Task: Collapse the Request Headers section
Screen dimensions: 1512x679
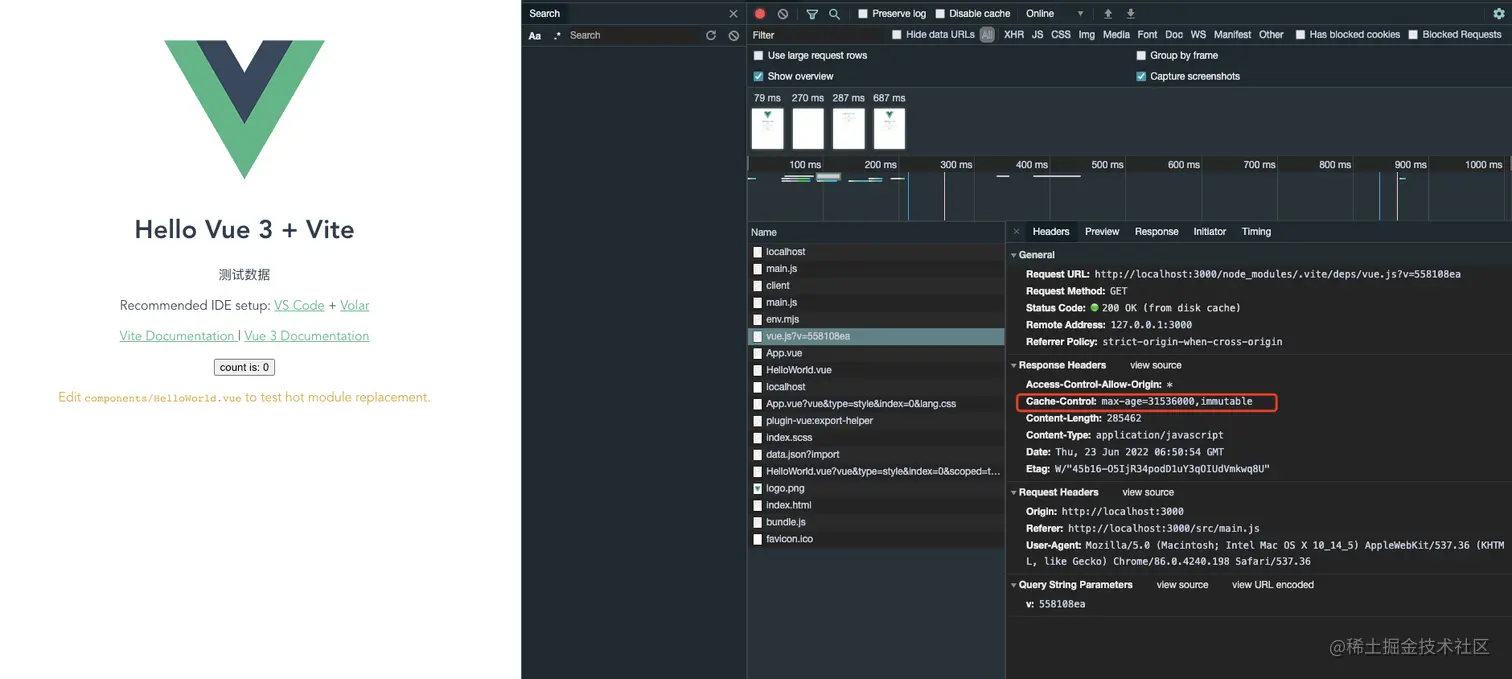Action: pyautogui.click(x=1014, y=493)
